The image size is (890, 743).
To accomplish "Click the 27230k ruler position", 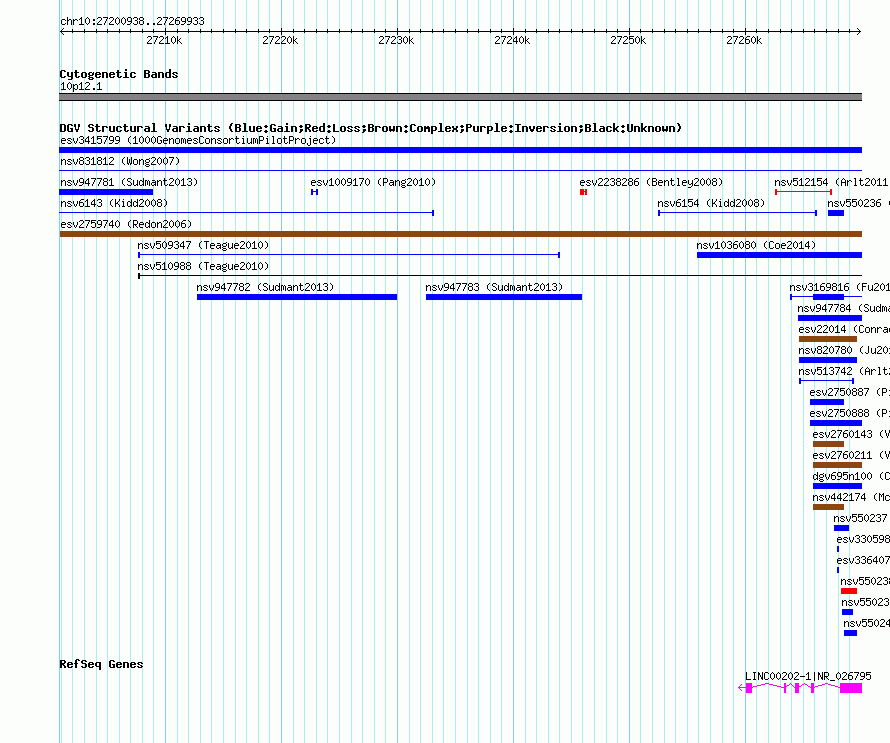I will tap(396, 40).
